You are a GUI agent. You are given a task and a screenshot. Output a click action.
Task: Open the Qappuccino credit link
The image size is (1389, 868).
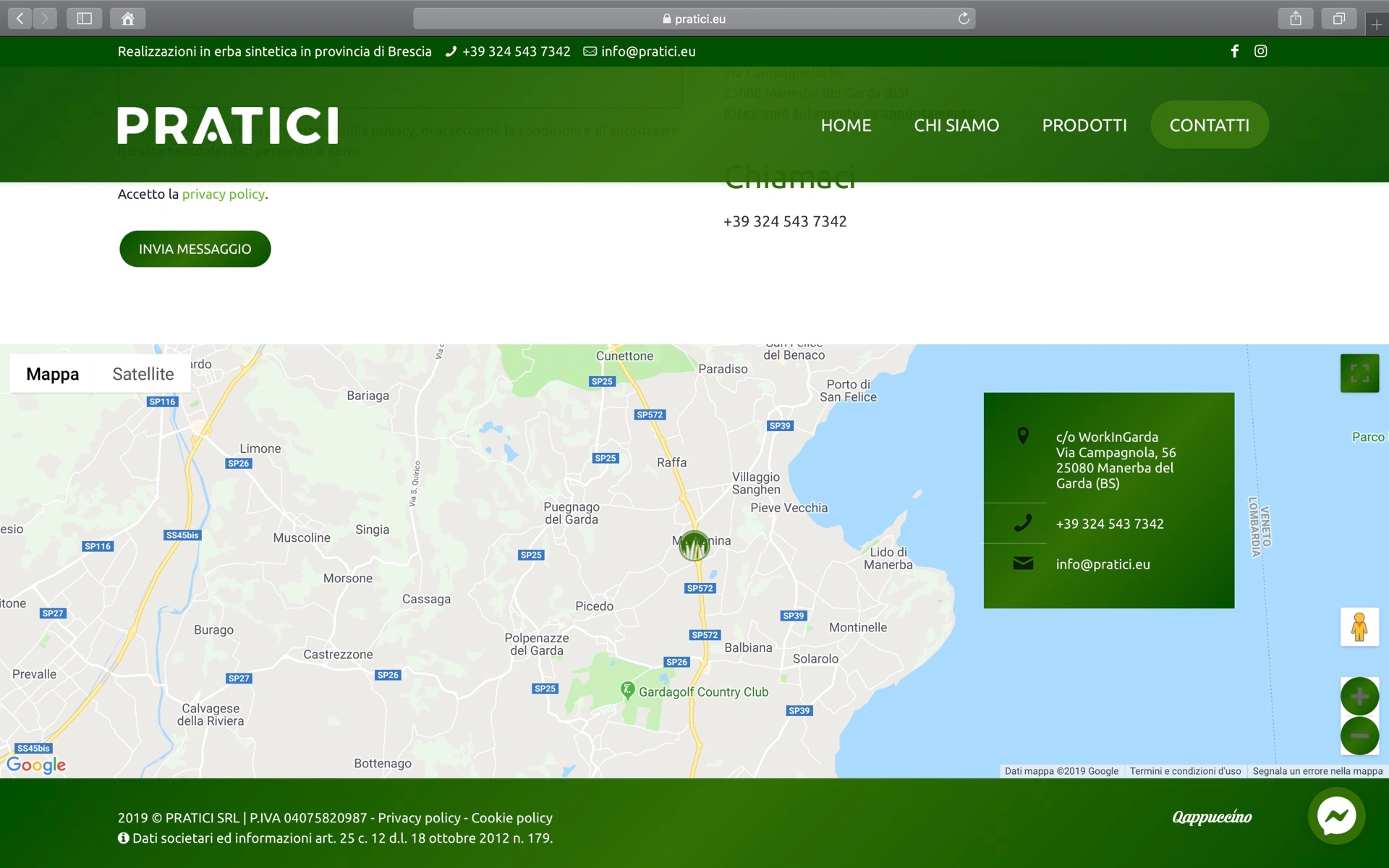point(1212,817)
